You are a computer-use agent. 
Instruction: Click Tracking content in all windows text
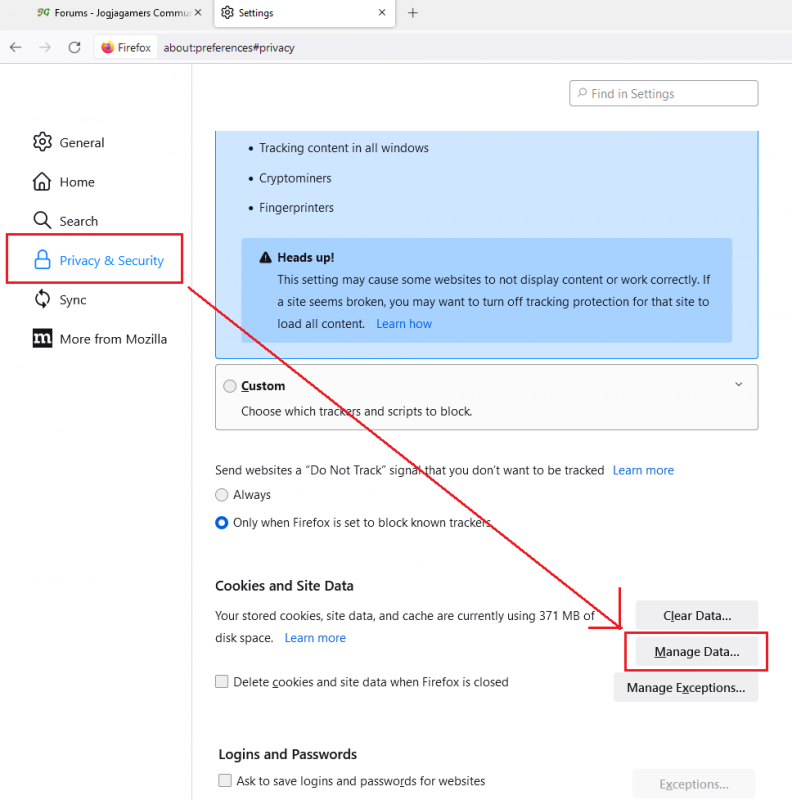pyautogui.click(x=344, y=148)
